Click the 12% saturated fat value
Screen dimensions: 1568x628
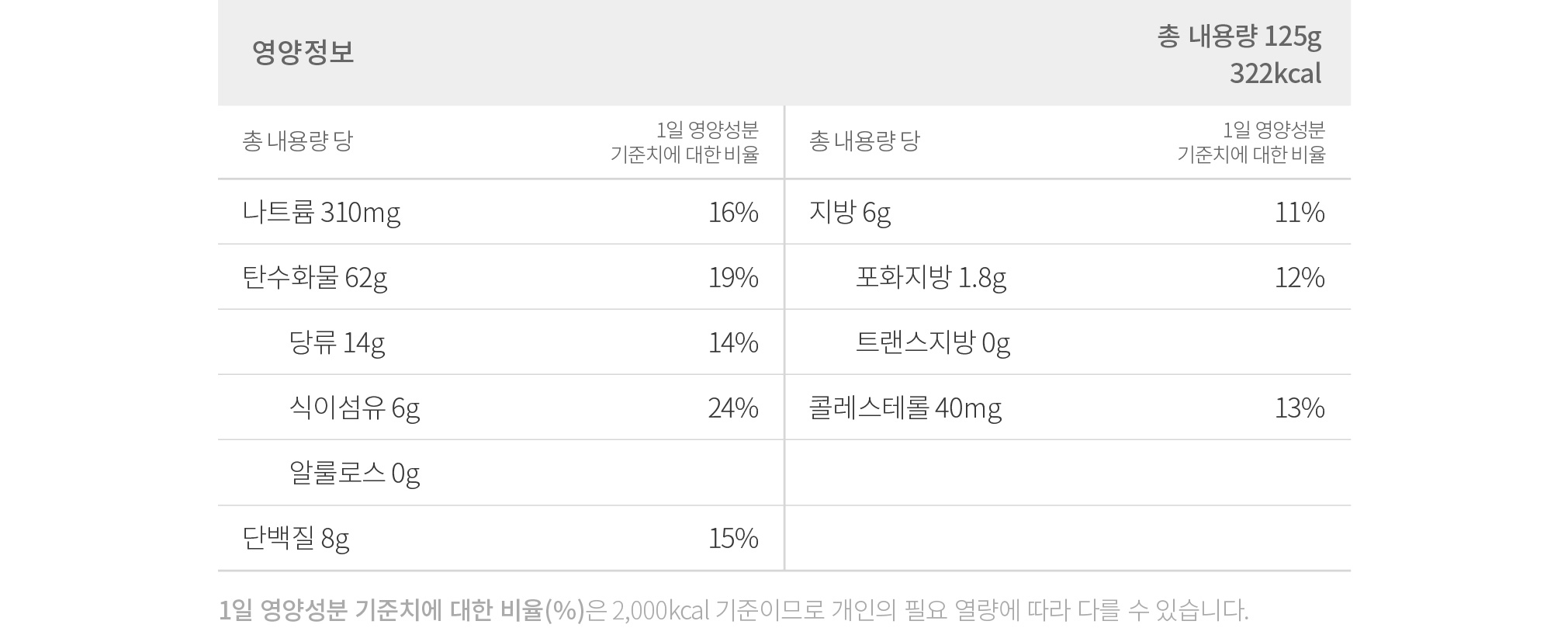click(x=1300, y=277)
